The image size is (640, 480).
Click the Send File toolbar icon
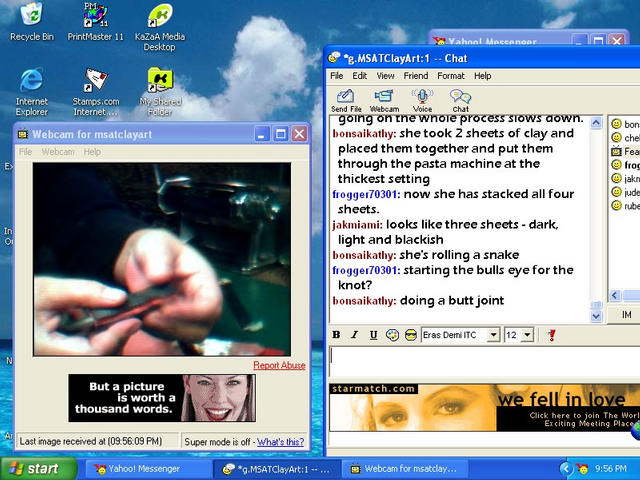click(x=346, y=100)
